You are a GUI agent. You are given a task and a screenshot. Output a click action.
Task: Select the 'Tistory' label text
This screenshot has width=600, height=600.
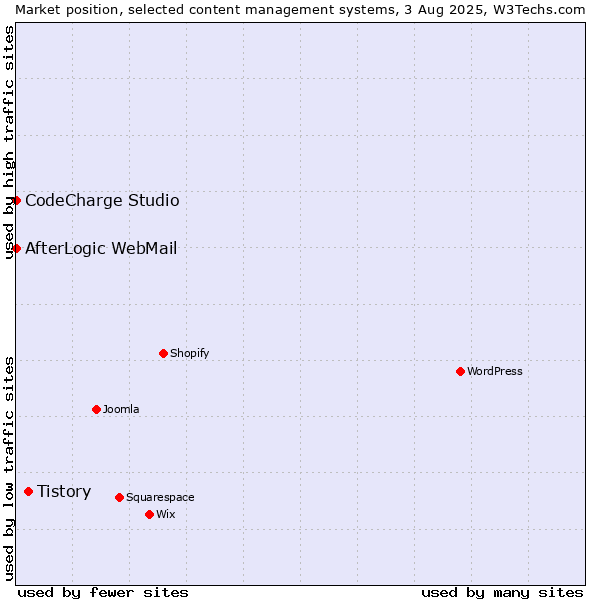click(x=64, y=492)
